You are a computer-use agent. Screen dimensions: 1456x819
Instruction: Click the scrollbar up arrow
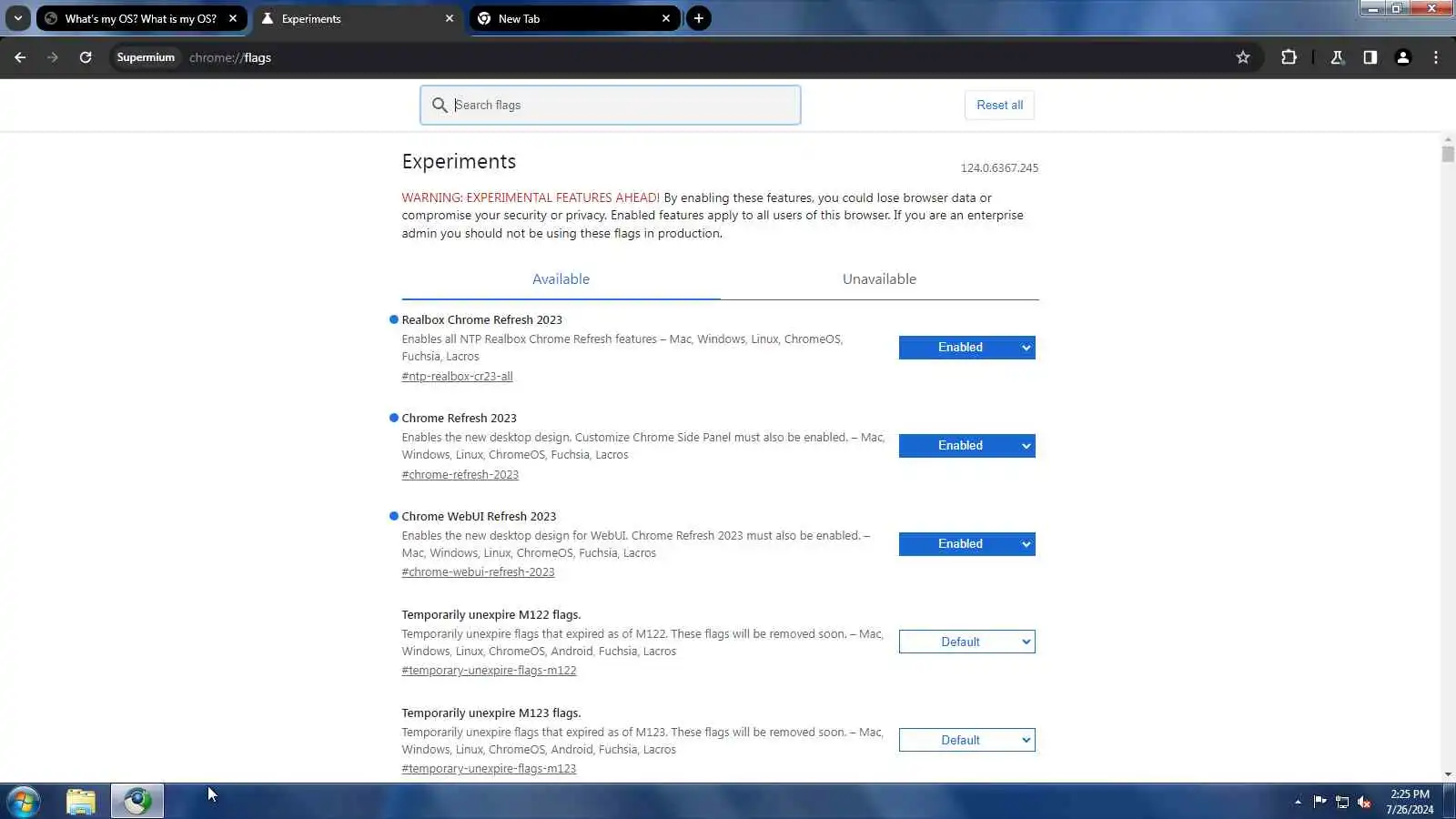coord(1448,139)
